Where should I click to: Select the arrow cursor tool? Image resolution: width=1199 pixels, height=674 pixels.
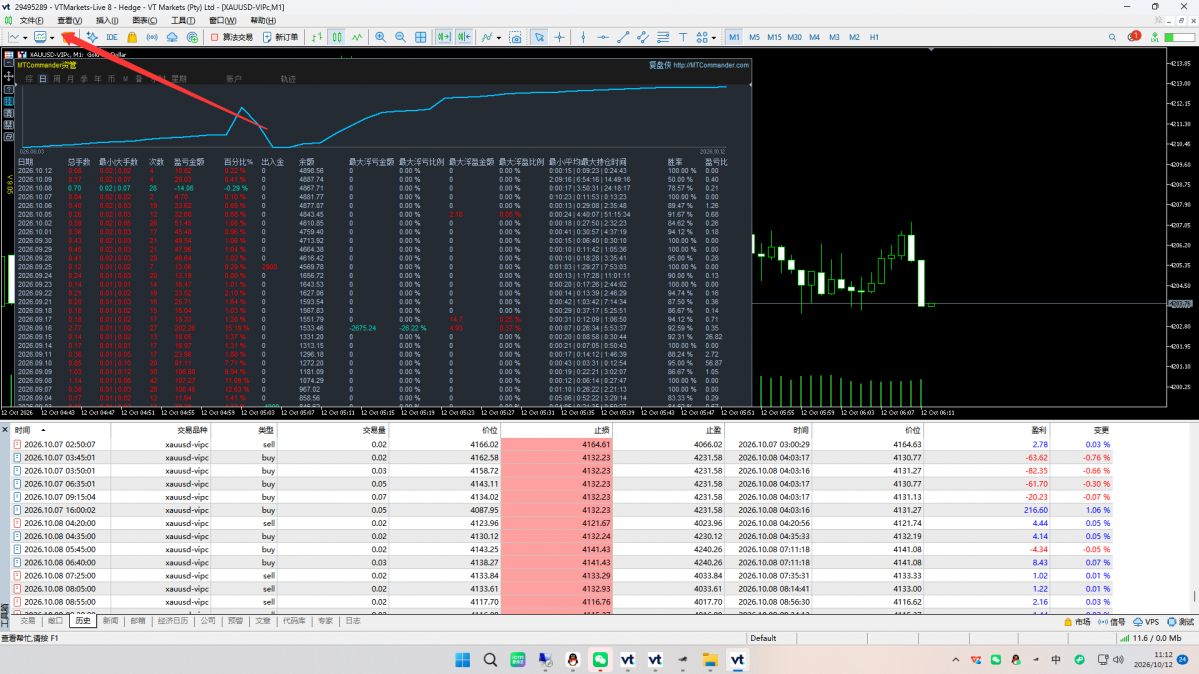coord(539,37)
